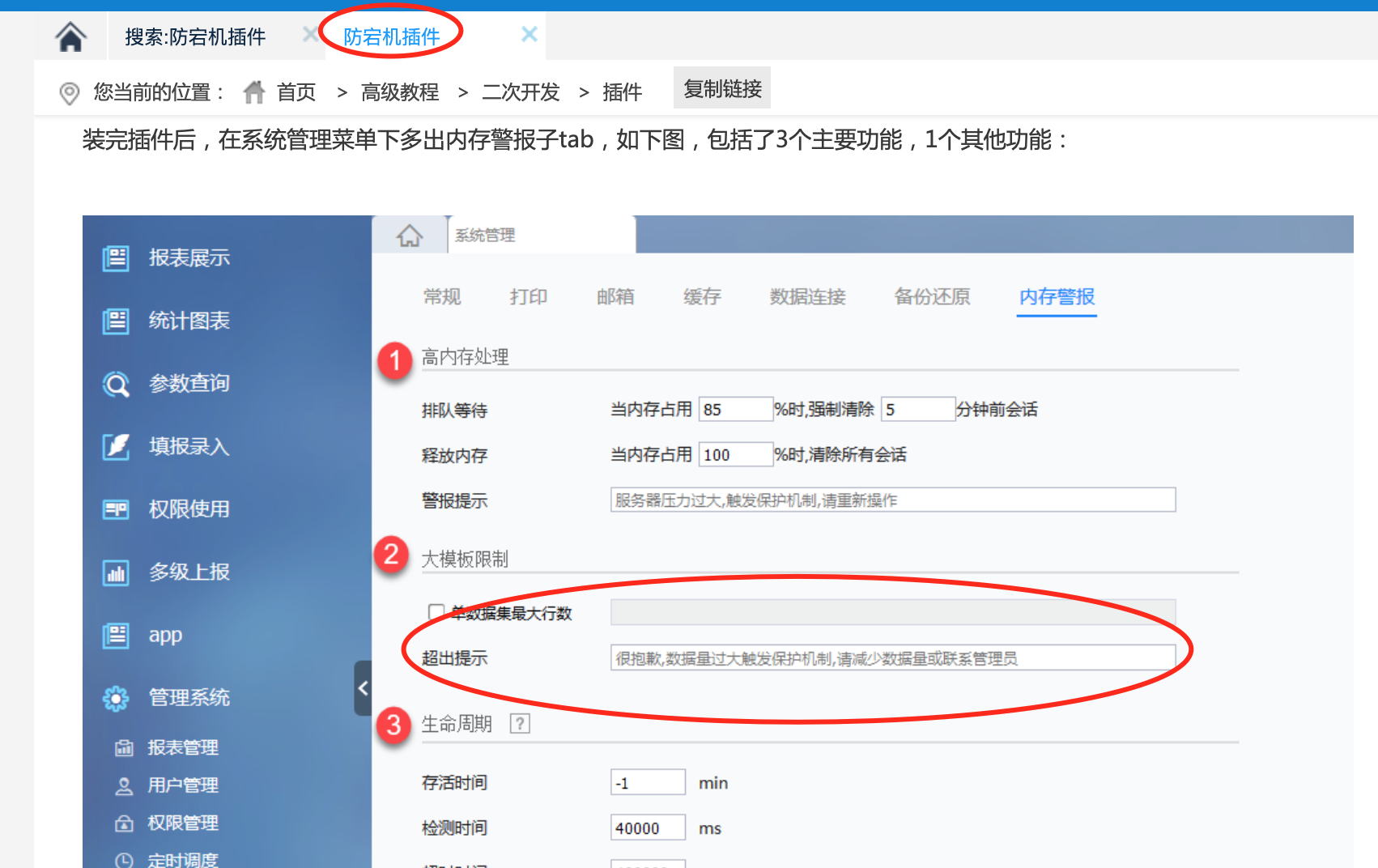
Task: Open 用户管理 in the sidebar
Action: click(x=182, y=785)
